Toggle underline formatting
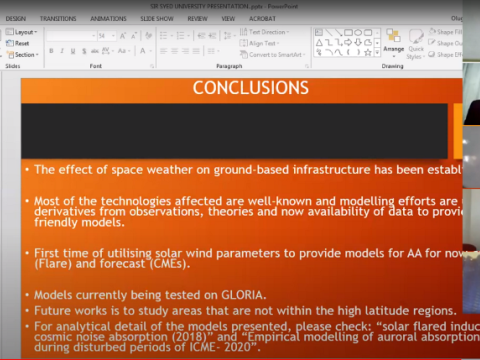Image resolution: width=480 pixels, height=360 pixels. 73,51
